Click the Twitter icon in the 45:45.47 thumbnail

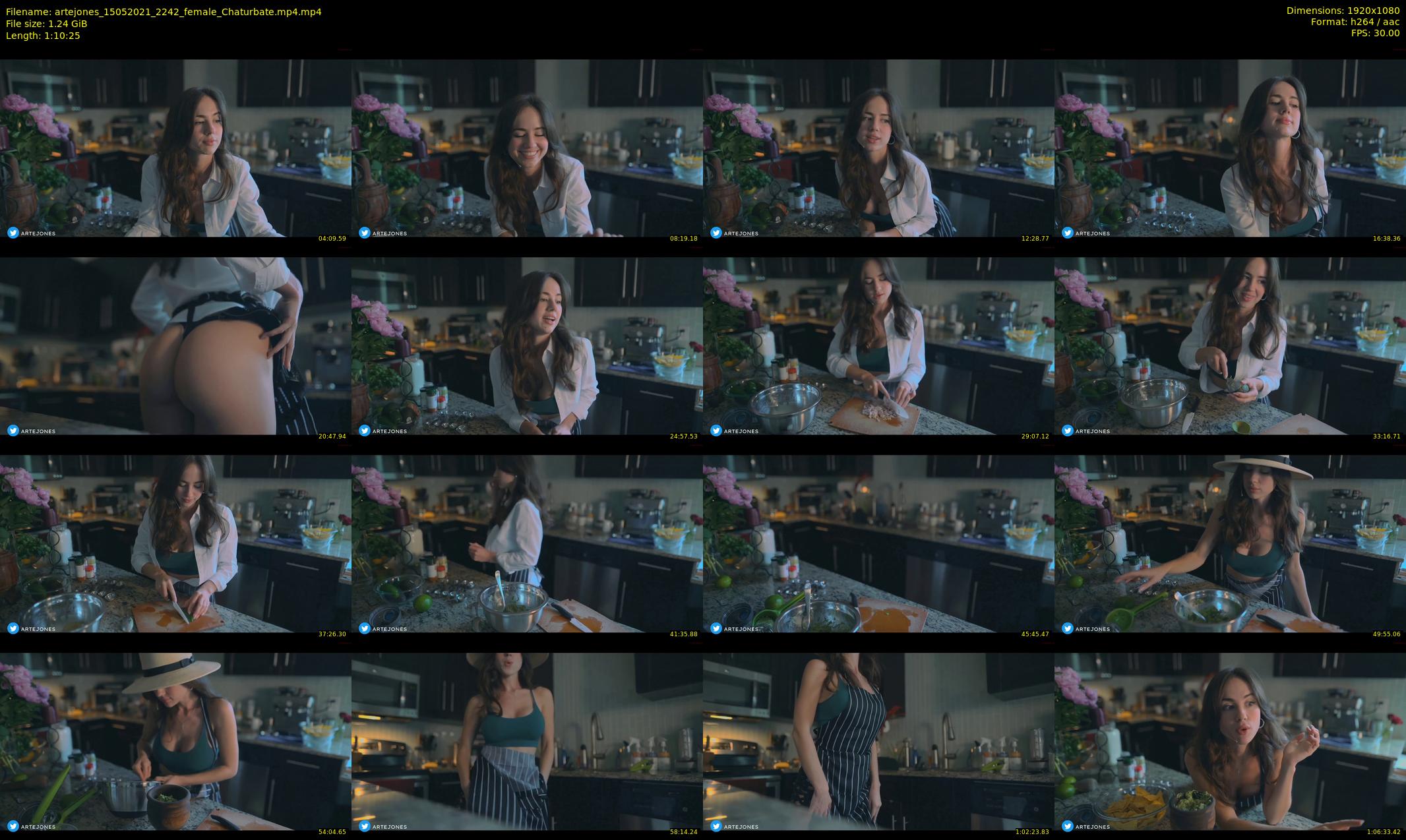[x=716, y=628]
